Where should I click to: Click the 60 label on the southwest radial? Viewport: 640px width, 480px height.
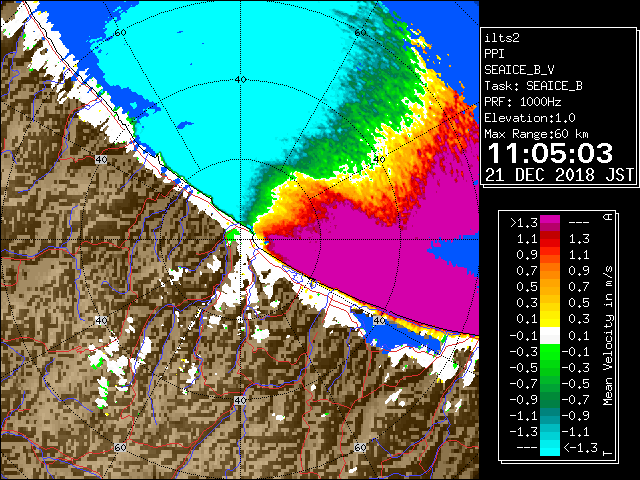click(120, 448)
